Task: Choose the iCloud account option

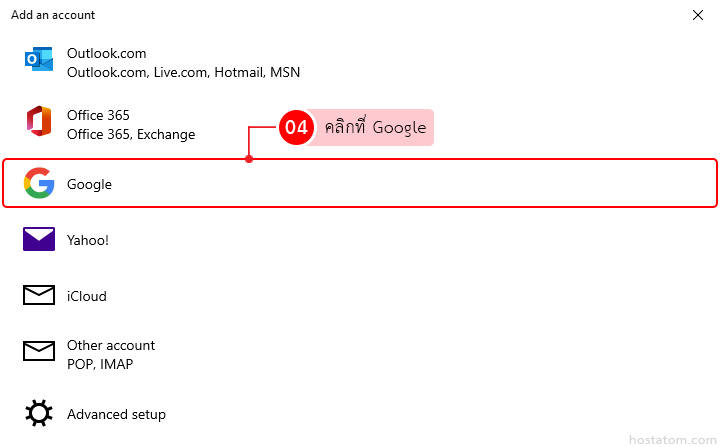Action: tap(86, 297)
